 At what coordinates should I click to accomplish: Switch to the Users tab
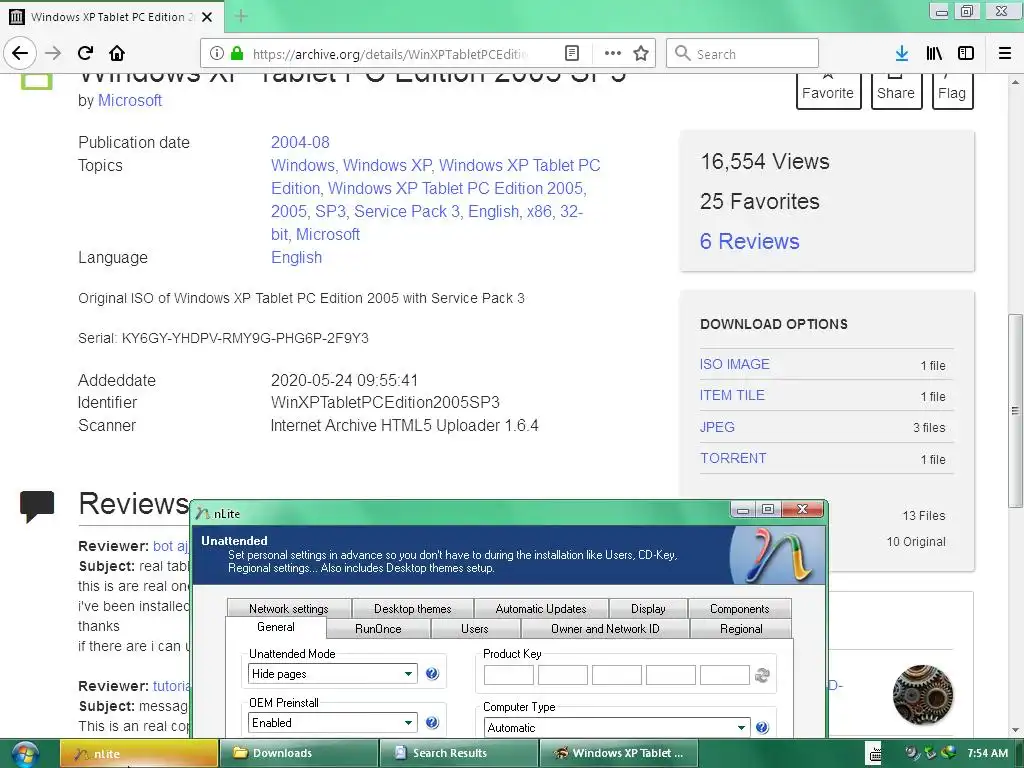tap(475, 629)
